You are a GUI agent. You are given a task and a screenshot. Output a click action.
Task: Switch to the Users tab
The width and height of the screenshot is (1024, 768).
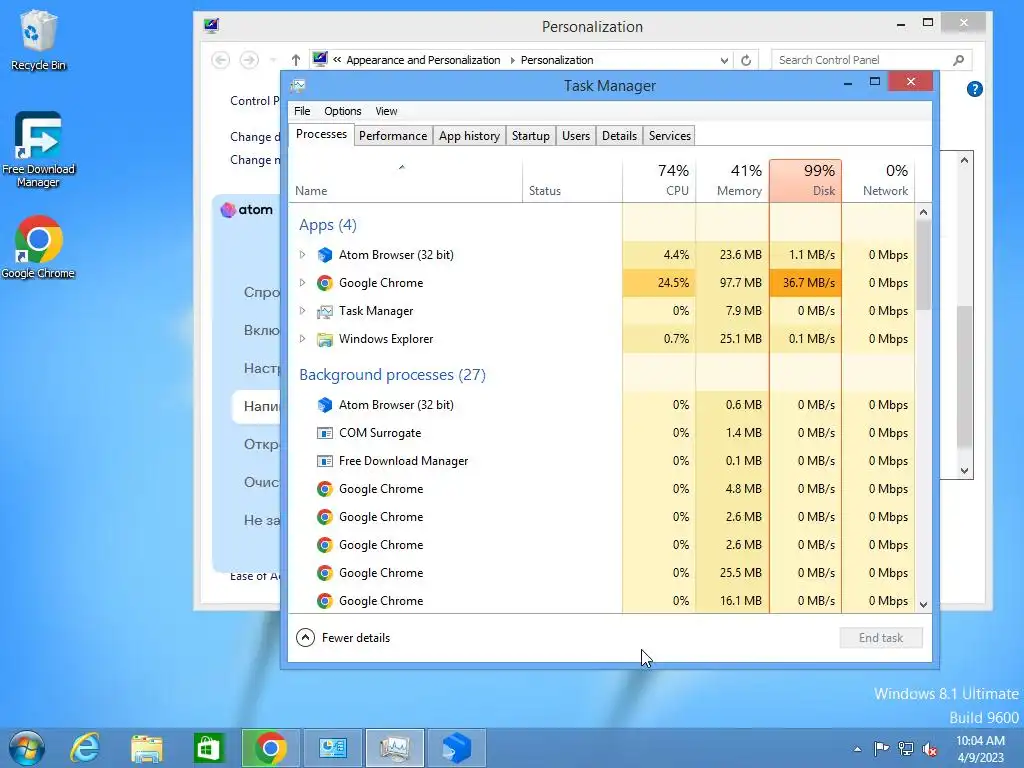[x=575, y=136]
